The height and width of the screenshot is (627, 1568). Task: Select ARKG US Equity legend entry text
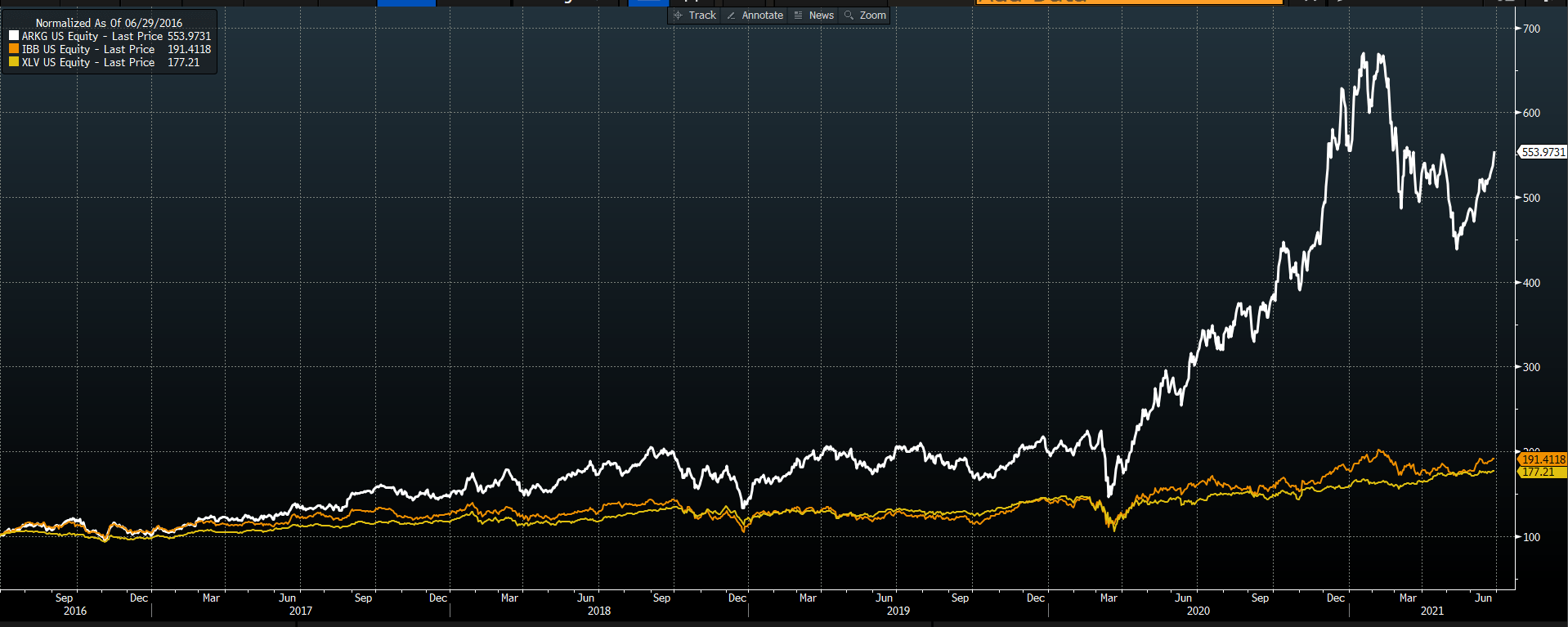(92, 36)
